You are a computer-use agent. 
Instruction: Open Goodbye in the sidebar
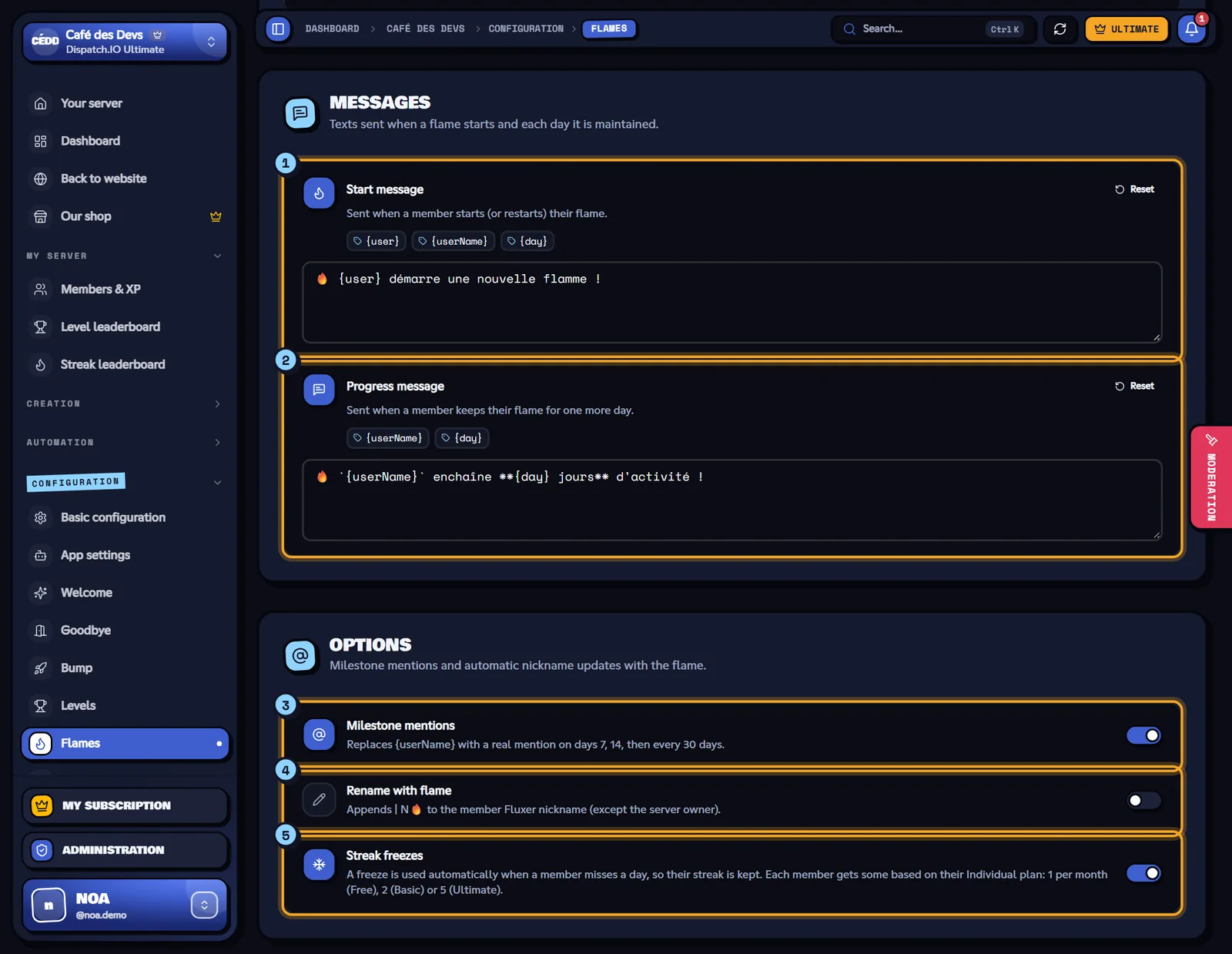[x=126, y=631]
